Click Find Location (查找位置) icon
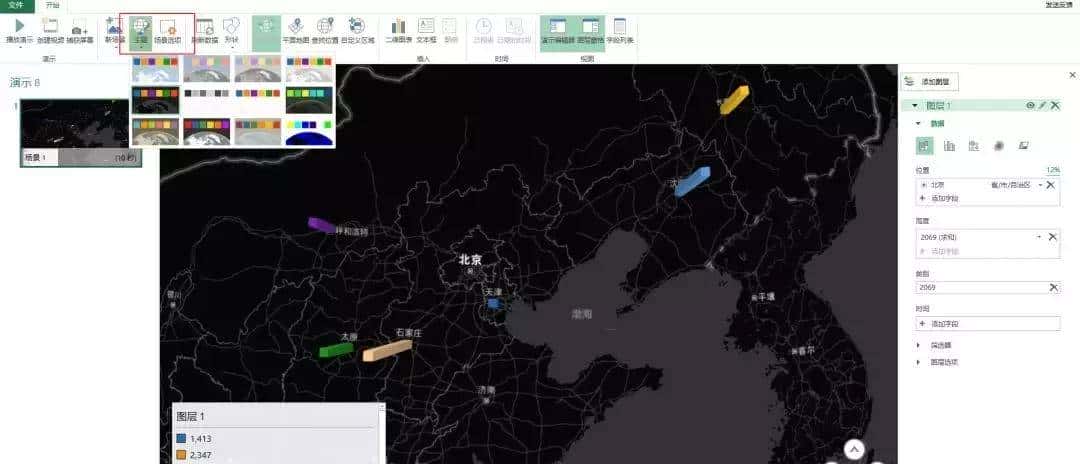Screen dimensions: 1080x464 point(326,29)
